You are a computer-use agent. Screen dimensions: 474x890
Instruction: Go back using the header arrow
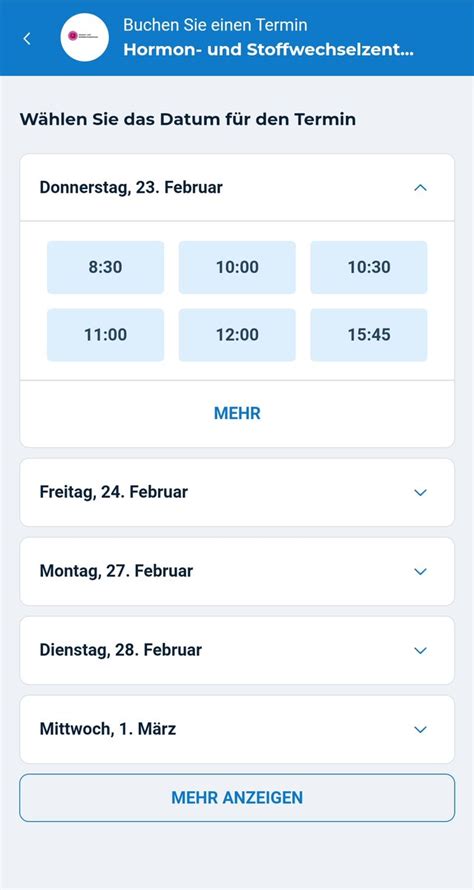[27, 39]
